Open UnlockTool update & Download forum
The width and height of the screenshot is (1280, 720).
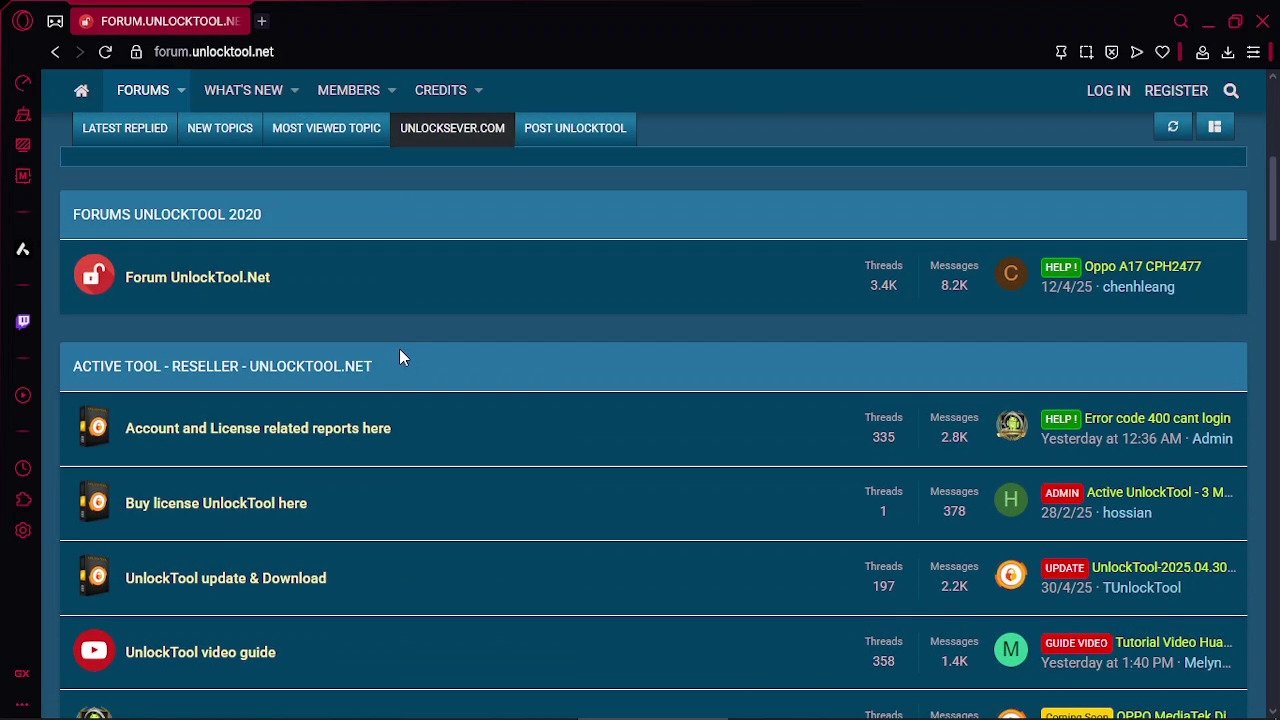tap(225, 578)
